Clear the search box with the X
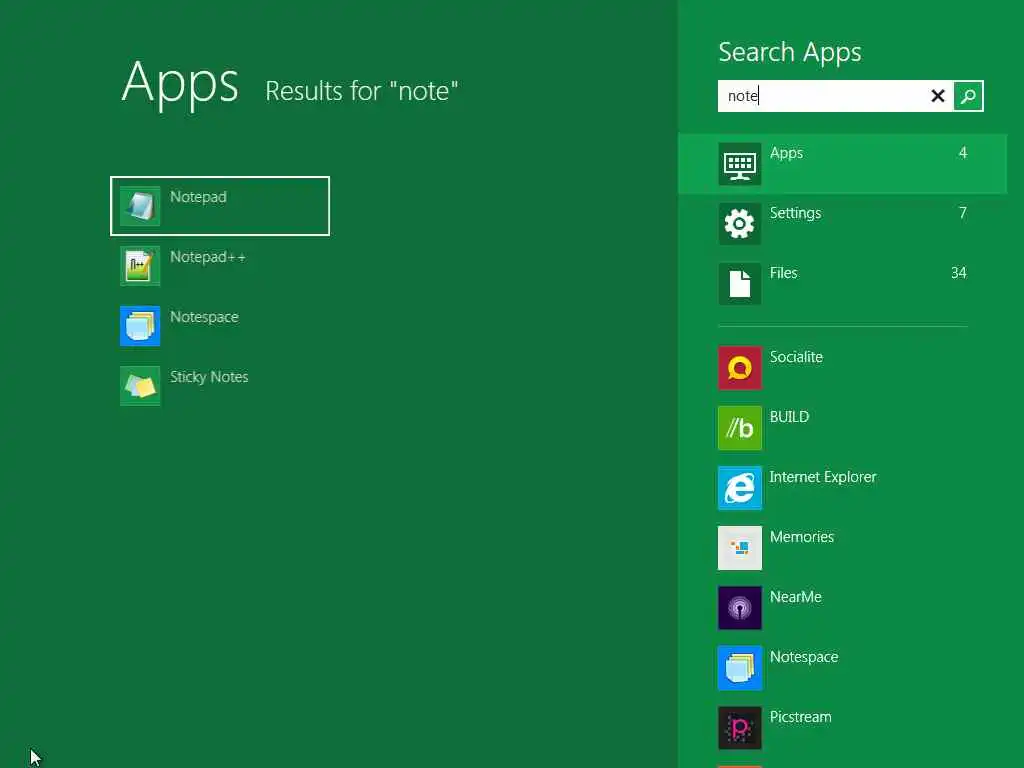 point(938,96)
